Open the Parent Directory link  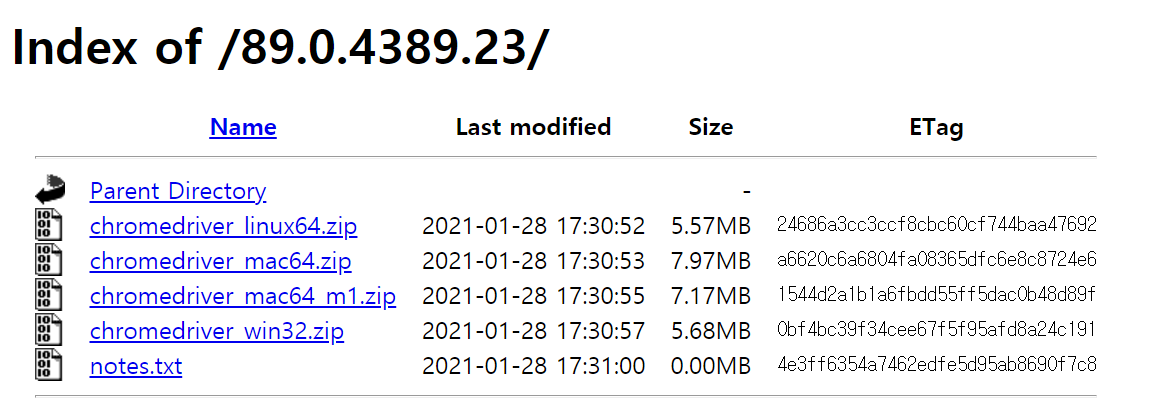click(178, 191)
